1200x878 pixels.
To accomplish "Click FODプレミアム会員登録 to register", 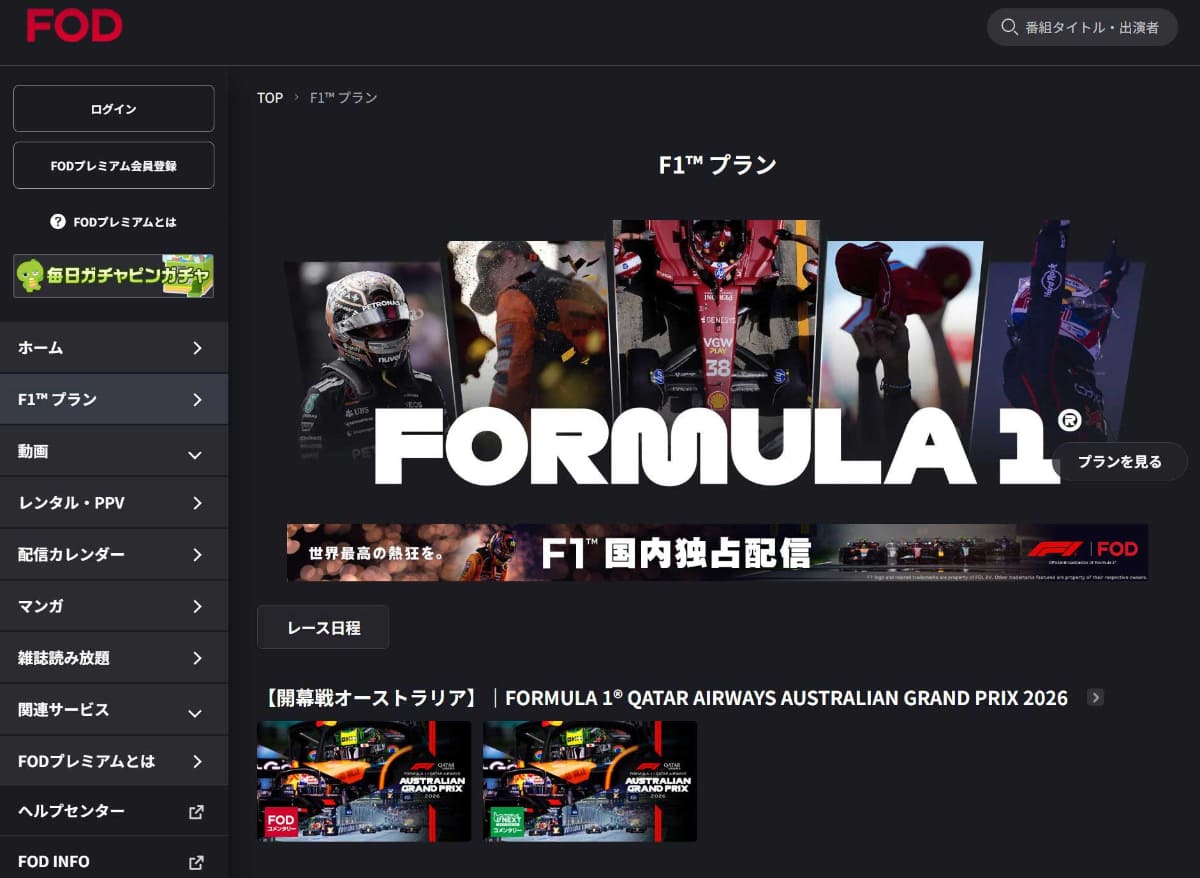I will (113, 165).
